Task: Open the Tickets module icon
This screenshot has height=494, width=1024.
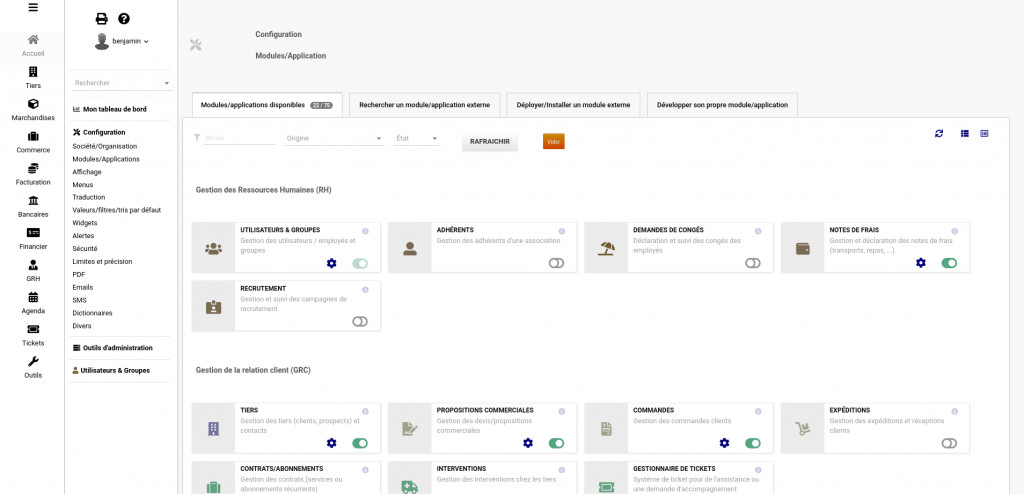Action: coord(33,334)
